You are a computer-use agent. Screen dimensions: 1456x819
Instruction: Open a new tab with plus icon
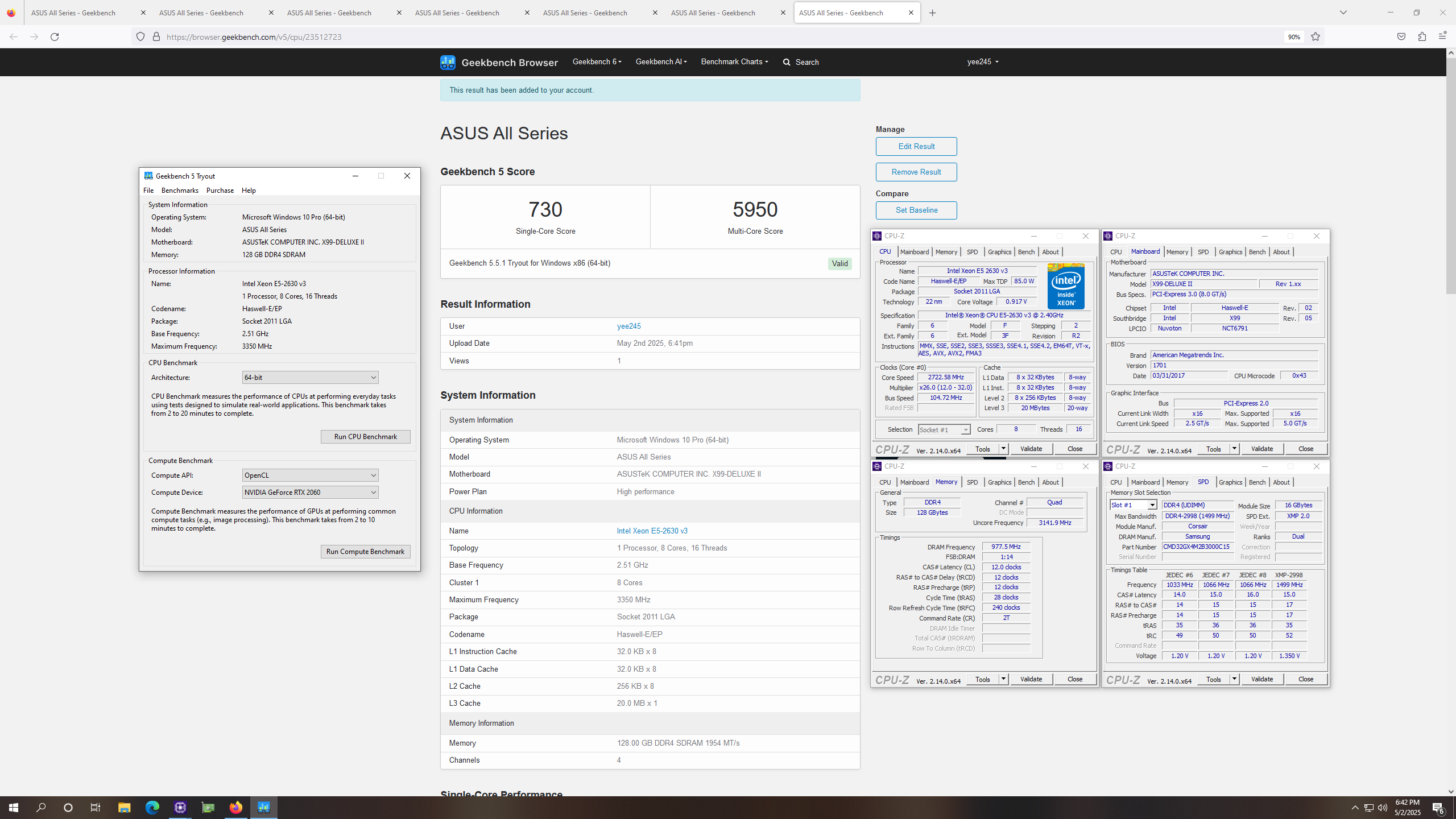tap(932, 13)
